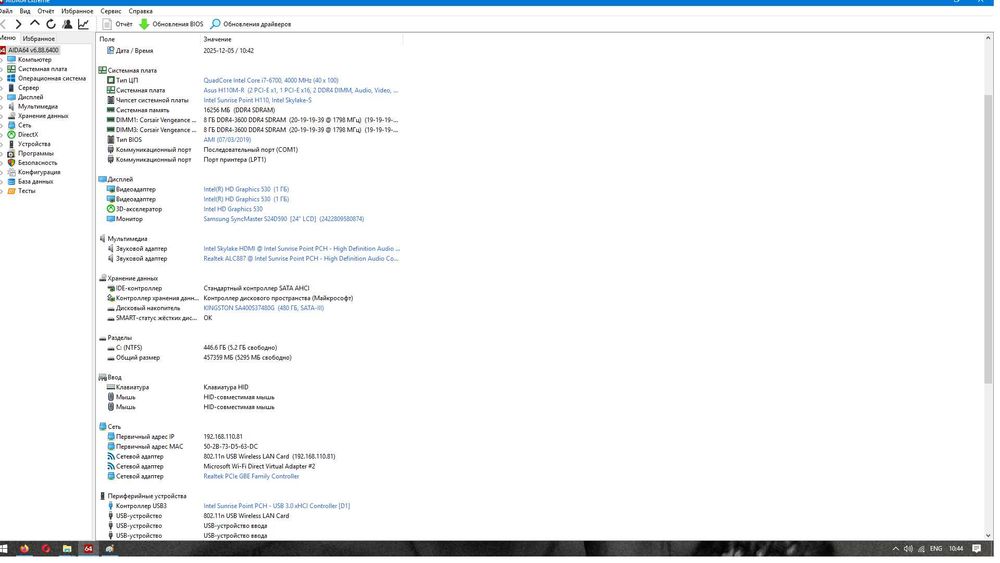Click the vertical scrollbar of details list
This screenshot has height=563, width=1000.
[x=988, y=239]
